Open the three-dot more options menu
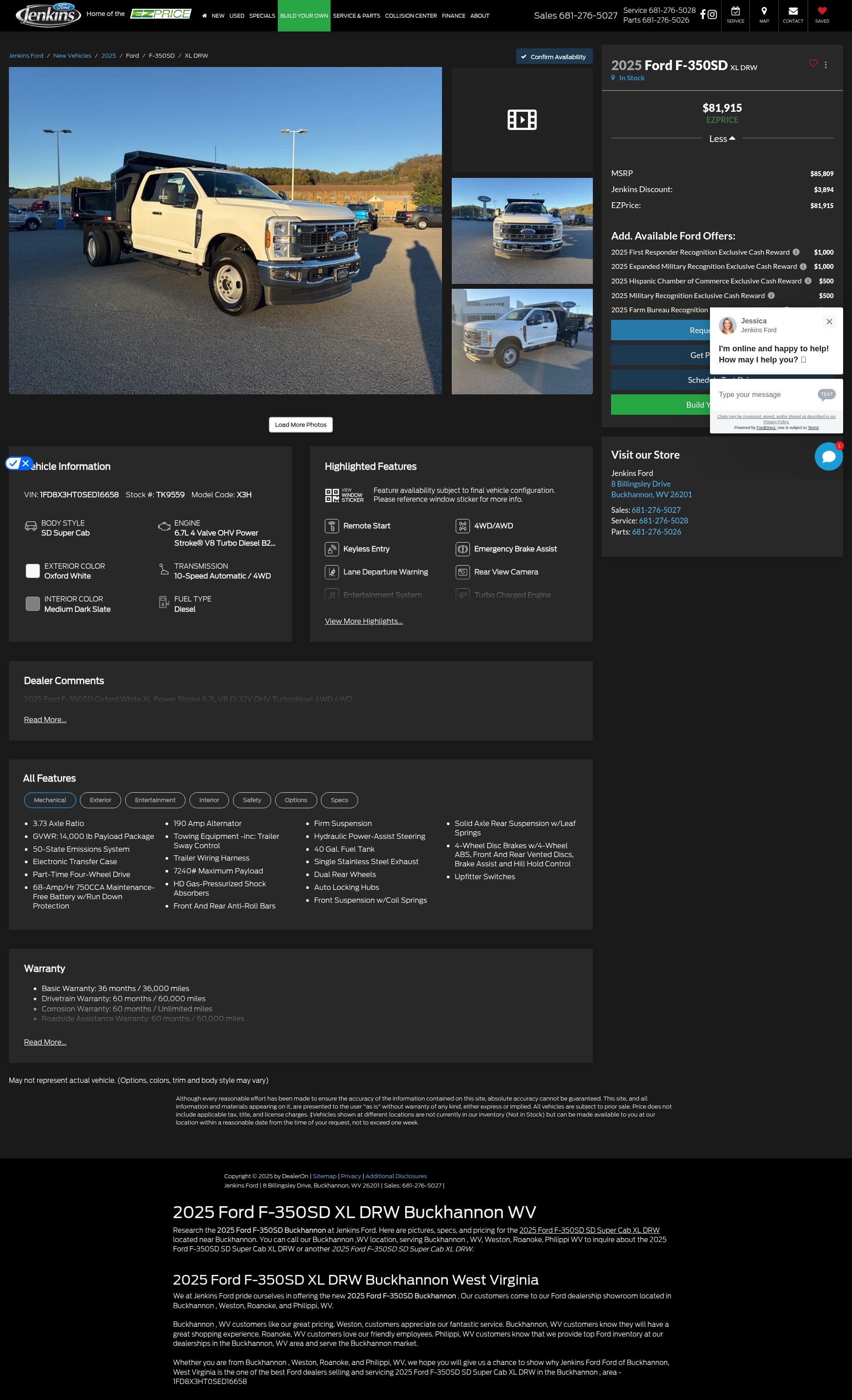 click(x=826, y=65)
